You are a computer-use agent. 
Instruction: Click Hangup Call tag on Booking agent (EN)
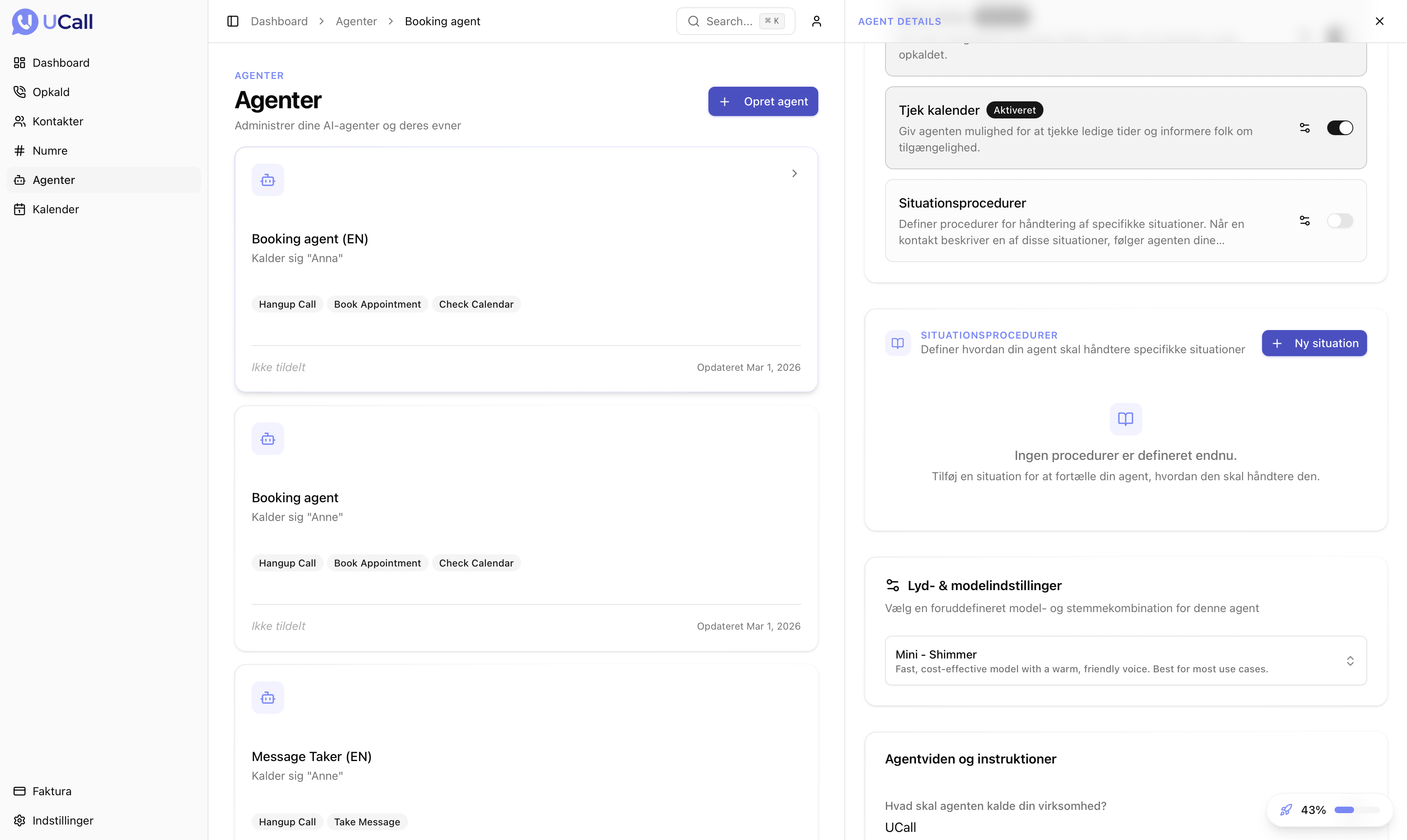coord(287,304)
